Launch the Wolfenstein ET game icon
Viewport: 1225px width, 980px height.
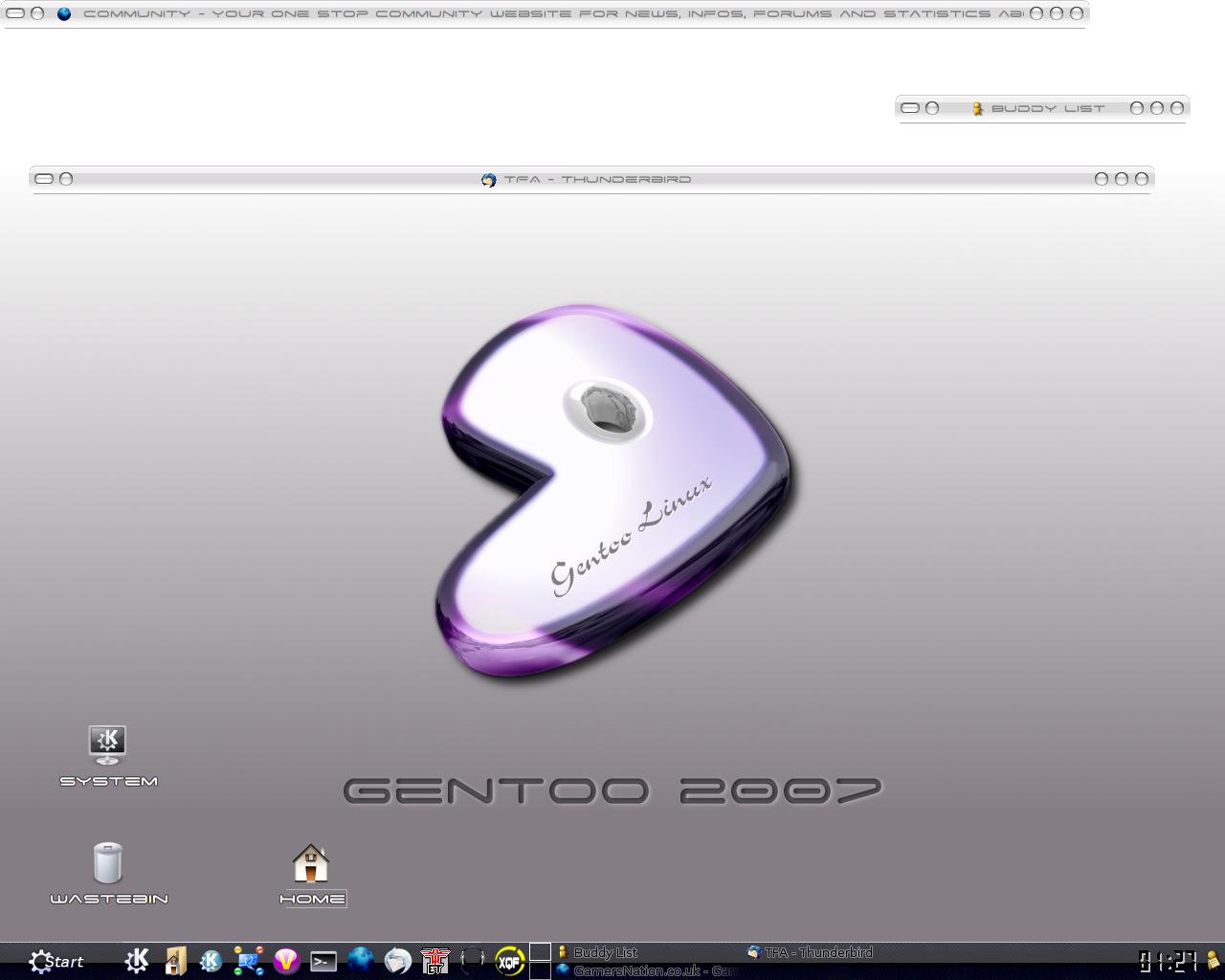(434, 960)
